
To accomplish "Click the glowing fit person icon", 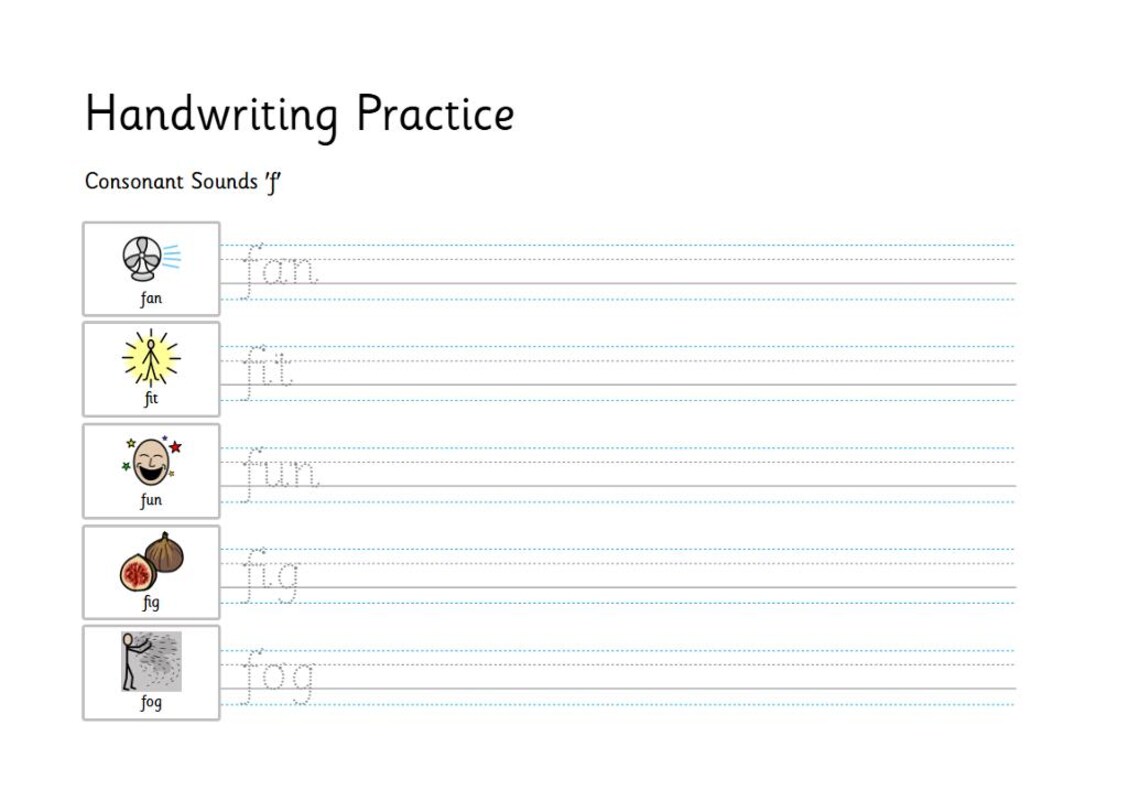I will click(151, 357).
